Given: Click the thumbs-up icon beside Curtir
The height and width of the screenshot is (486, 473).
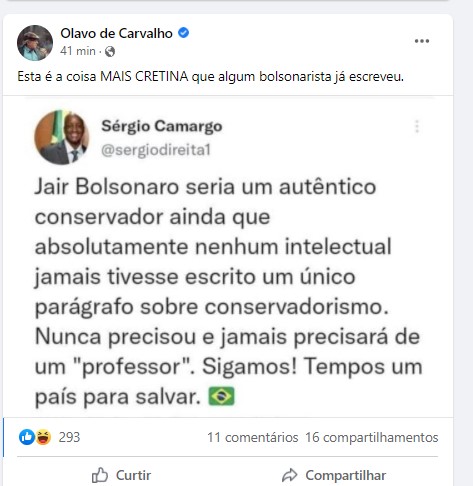Looking at the screenshot, I should 100,475.
